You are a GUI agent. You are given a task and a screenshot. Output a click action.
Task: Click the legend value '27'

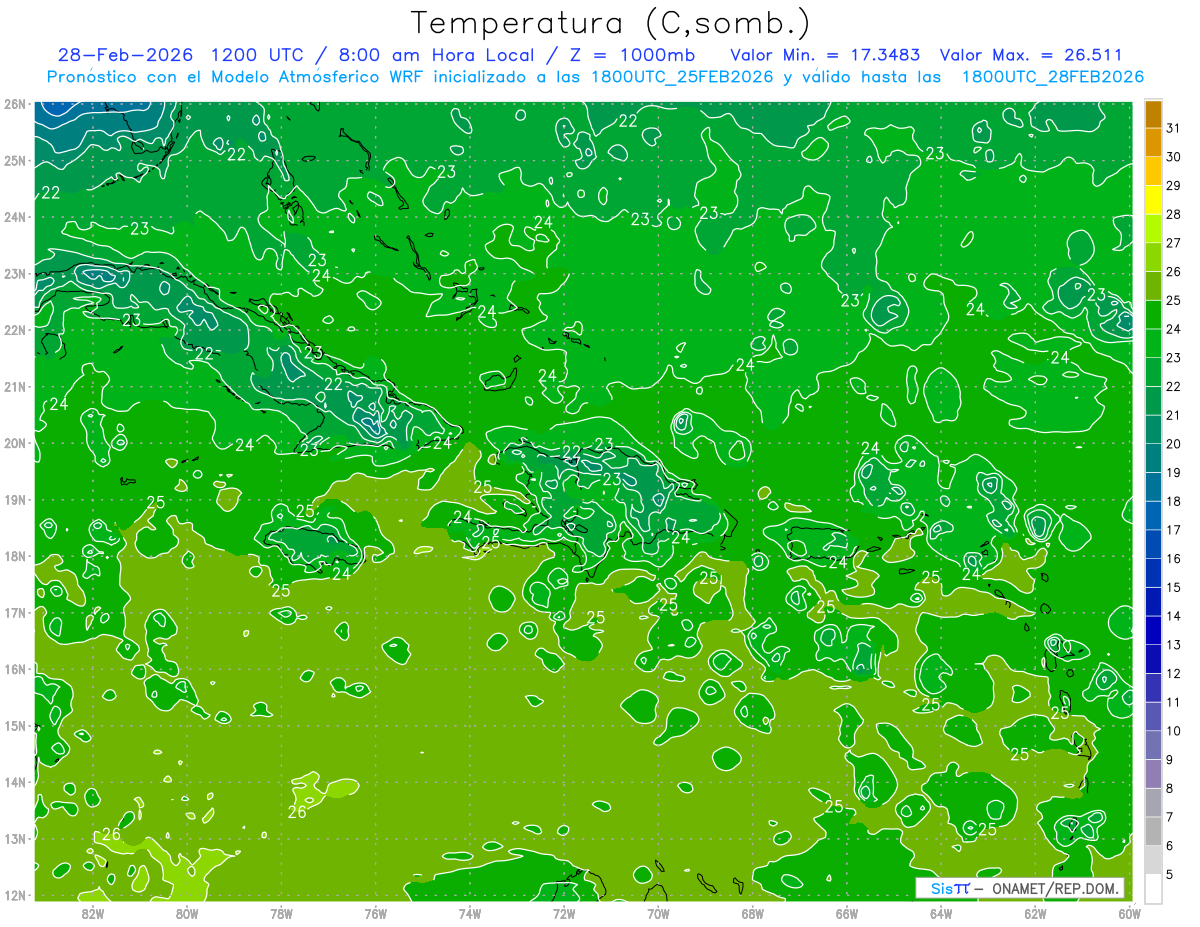pyautogui.click(x=1174, y=243)
